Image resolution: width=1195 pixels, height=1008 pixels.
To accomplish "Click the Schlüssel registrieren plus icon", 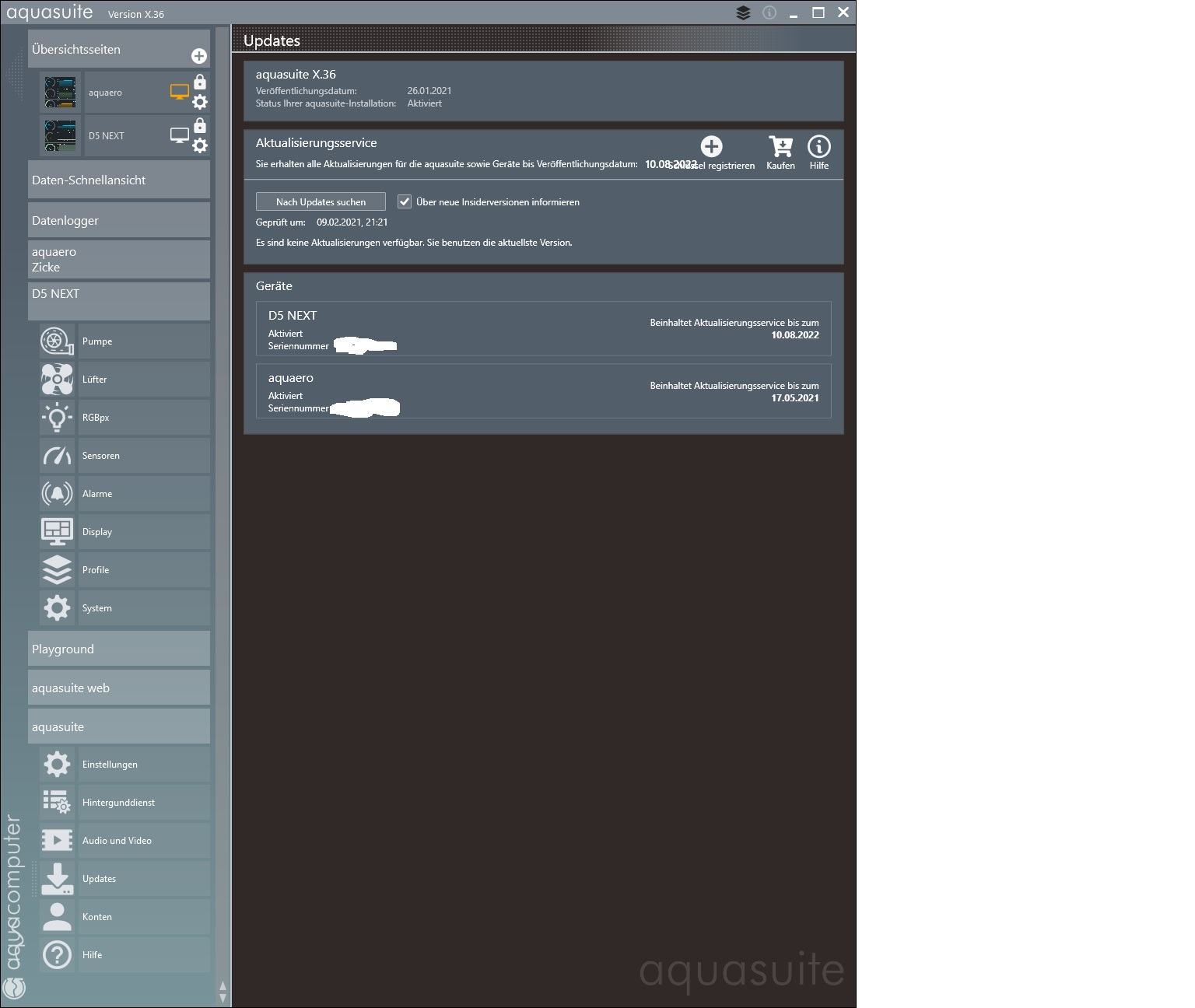I will [711, 146].
